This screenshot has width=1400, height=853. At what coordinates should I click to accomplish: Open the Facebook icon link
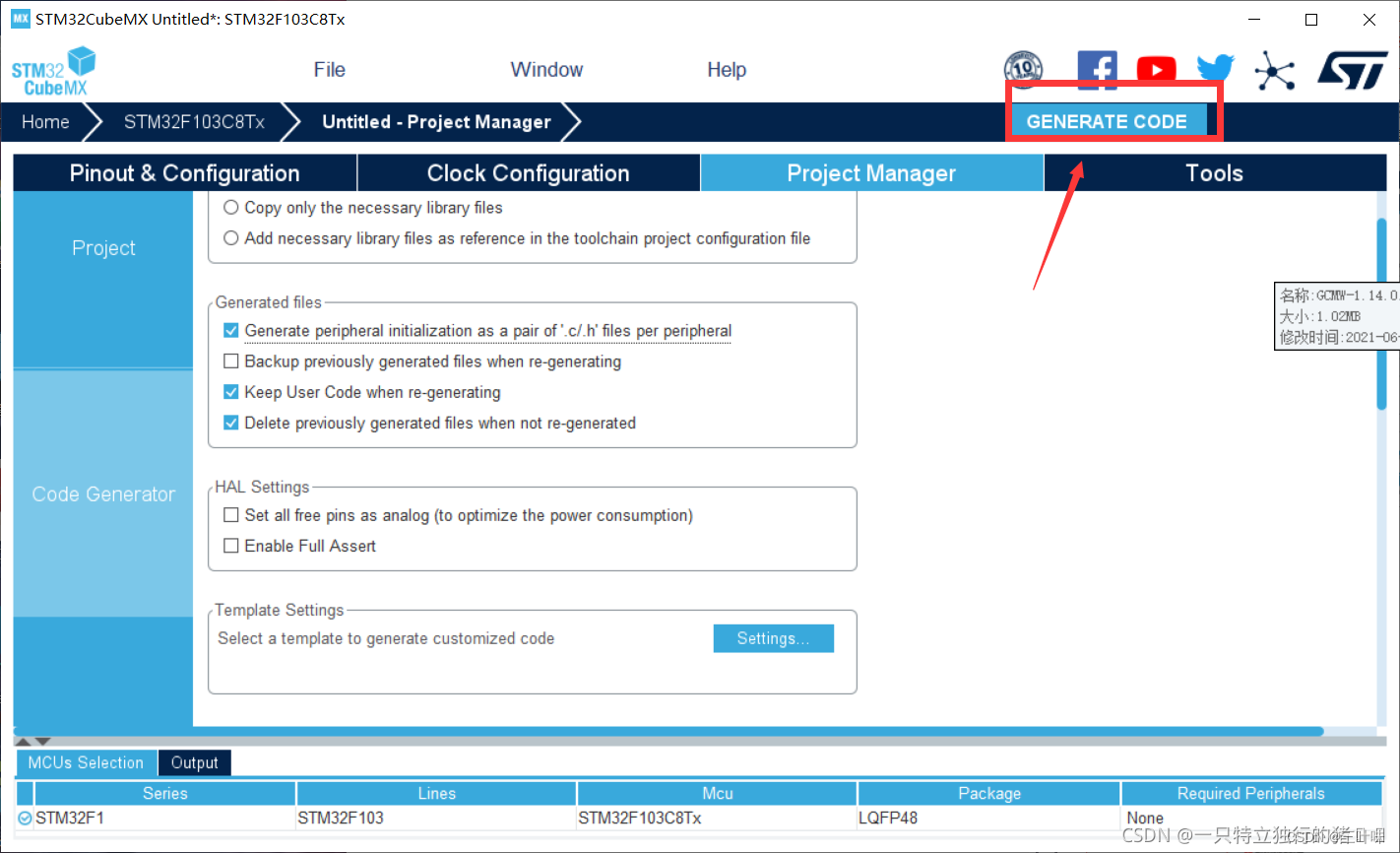pos(1097,69)
